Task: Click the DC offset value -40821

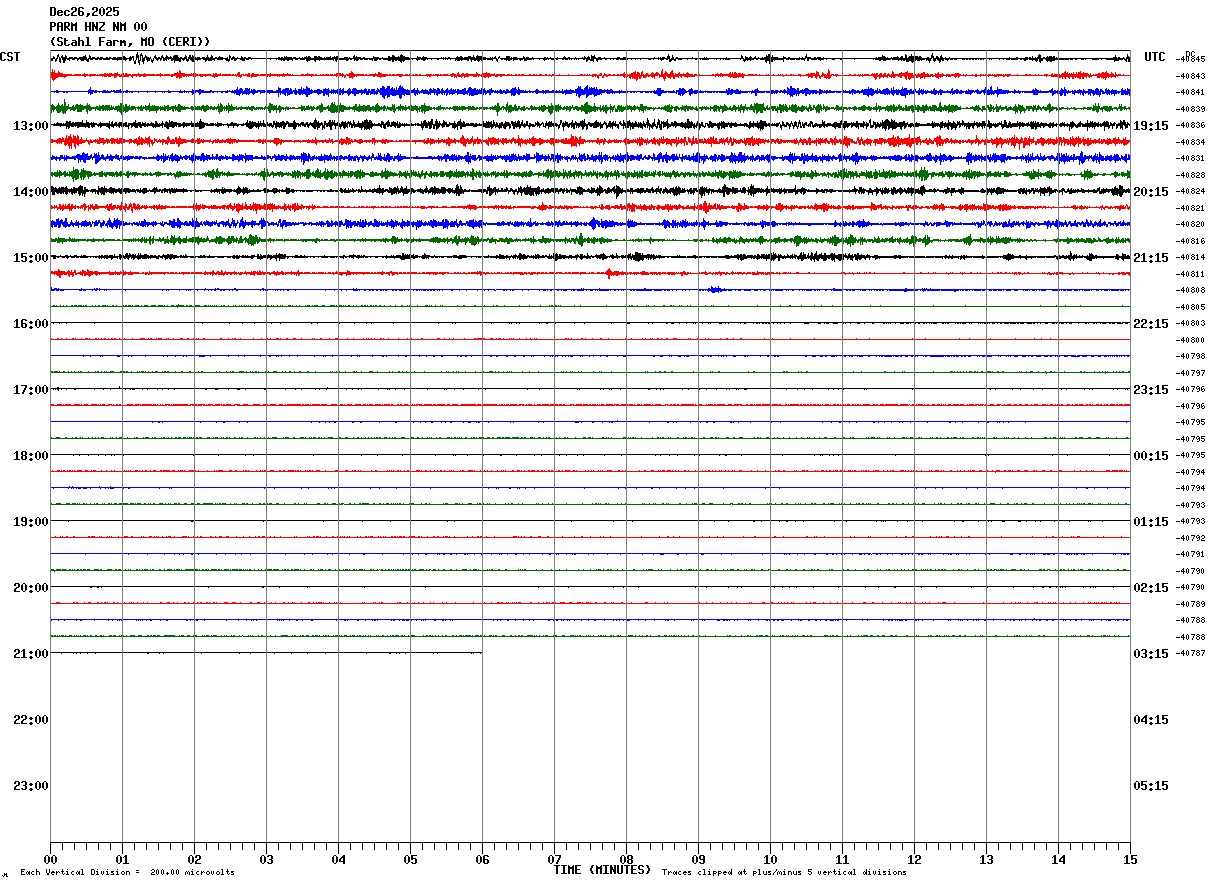Action: [x=1190, y=208]
